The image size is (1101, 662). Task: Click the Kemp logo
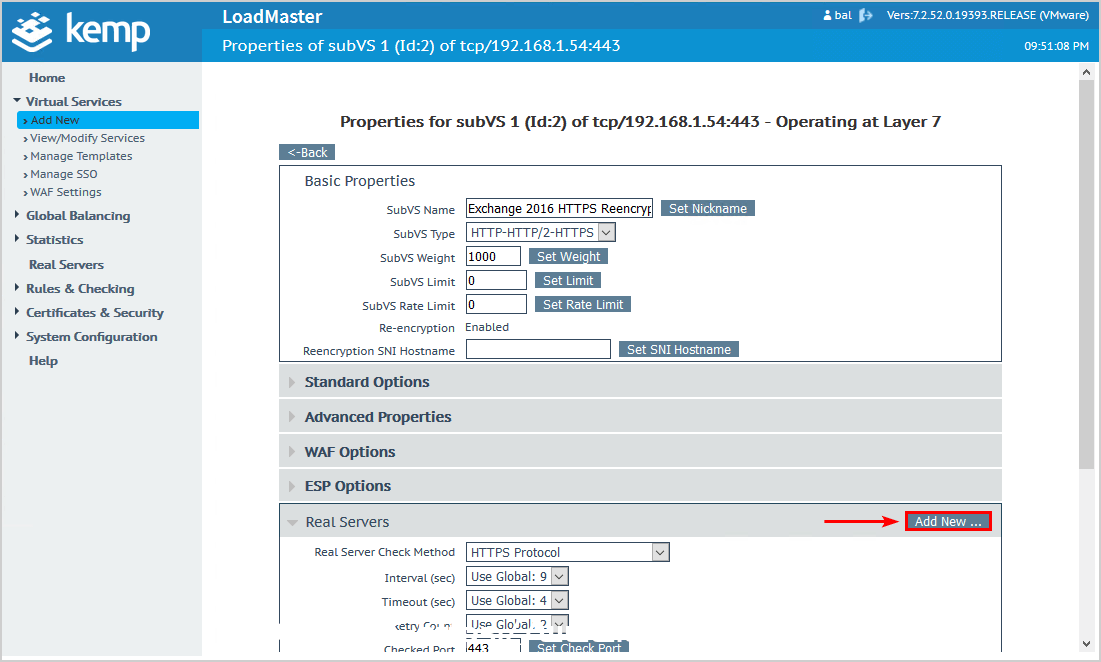click(81, 32)
